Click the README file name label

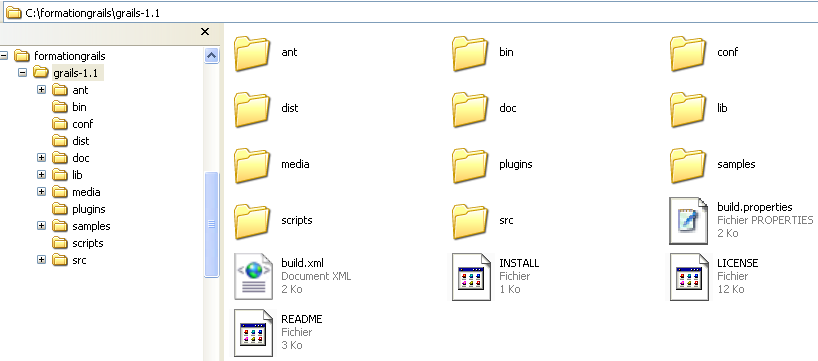pyautogui.click(x=302, y=319)
